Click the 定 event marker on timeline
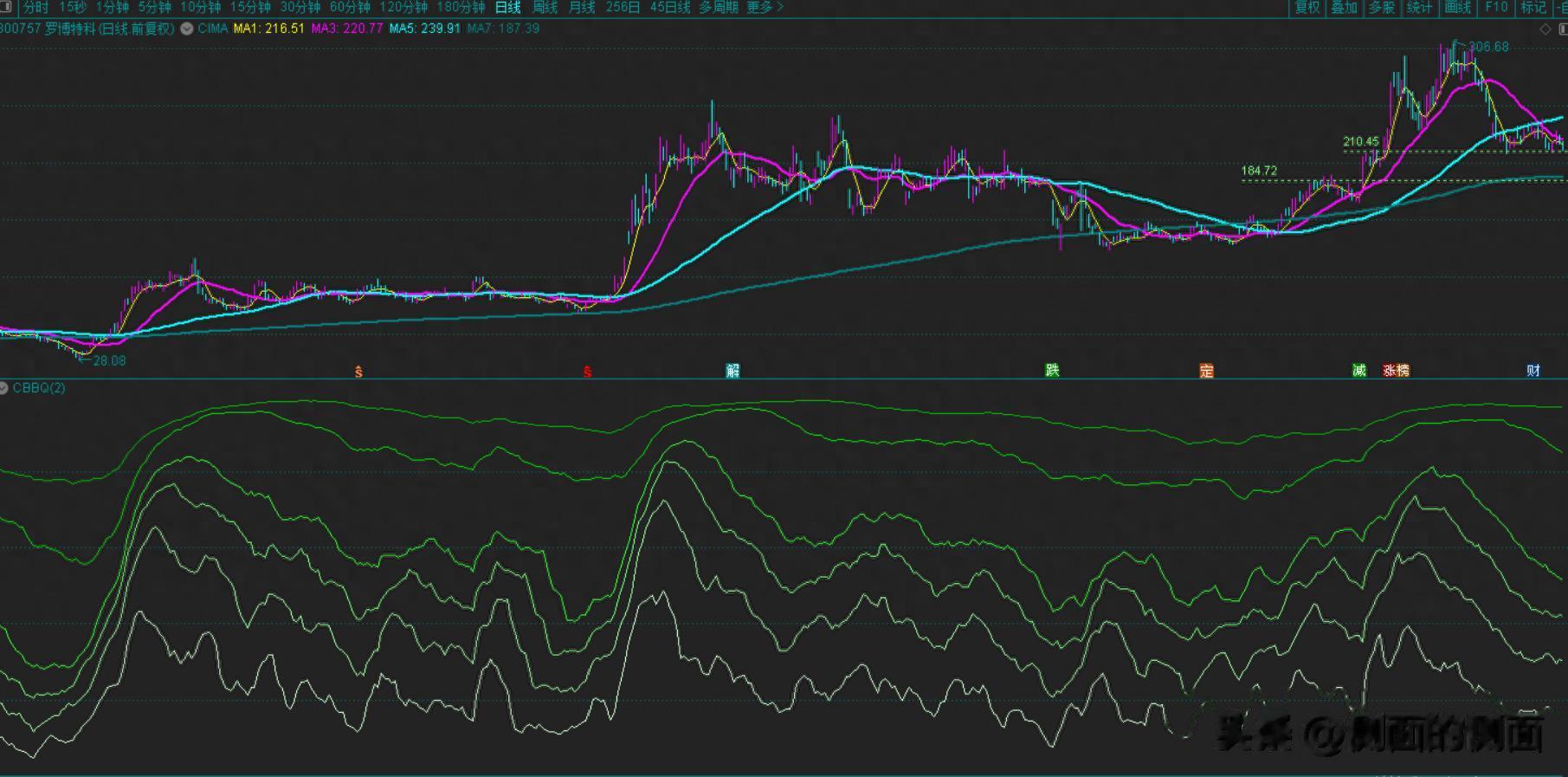1568x777 pixels. 1206,371
